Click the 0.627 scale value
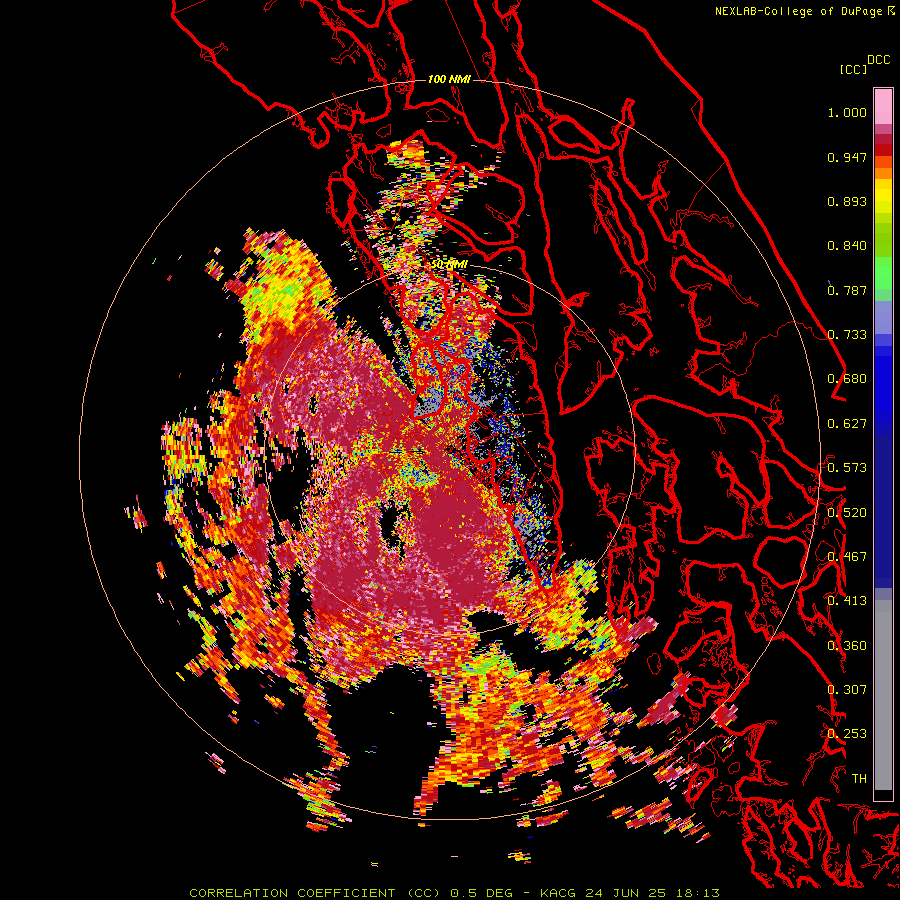 click(847, 424)
